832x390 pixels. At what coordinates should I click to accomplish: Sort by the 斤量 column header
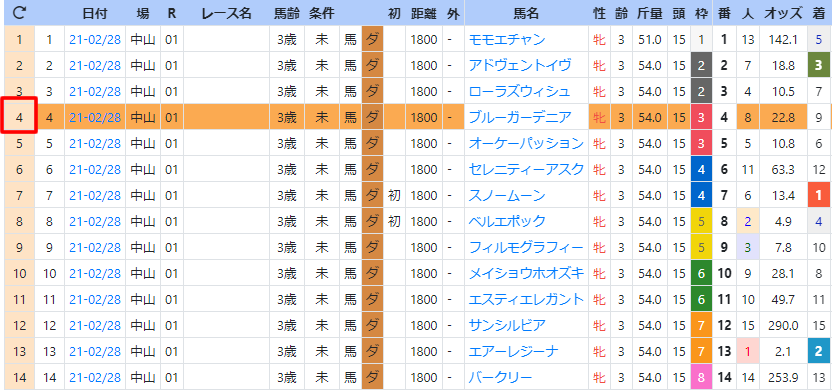650,13
